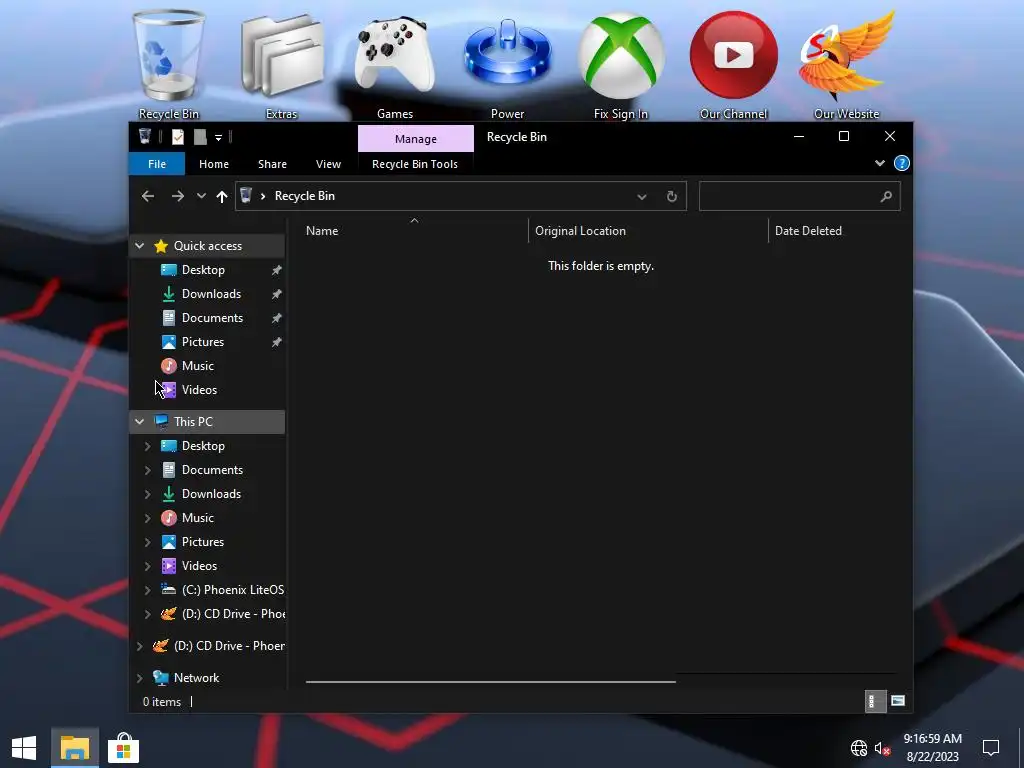The width and height of the screenshot is (1024, 768).
Task: Click the network globe tray icon
Action: click(x=859, y=748)
